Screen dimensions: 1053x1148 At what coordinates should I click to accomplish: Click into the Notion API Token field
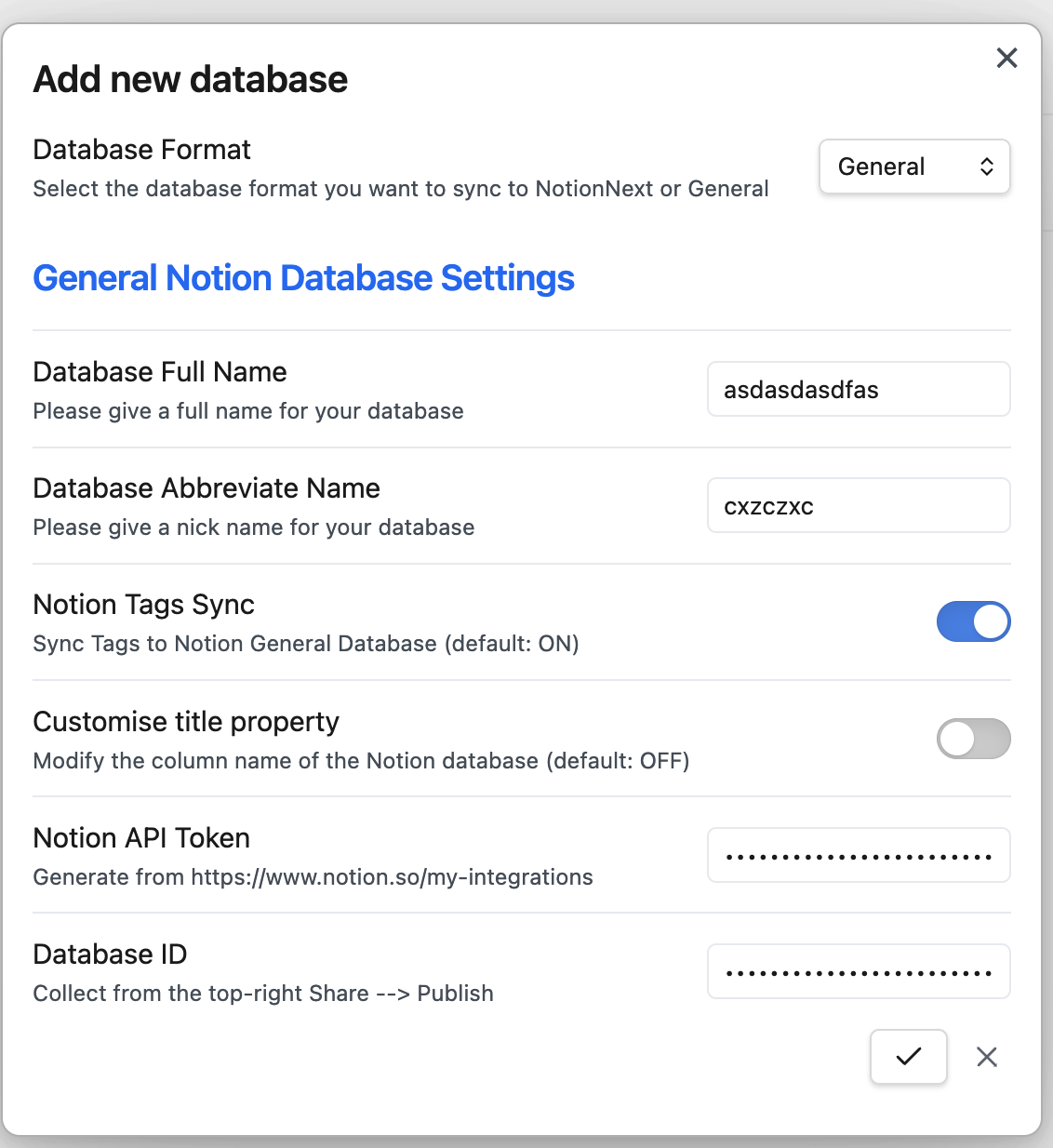tap(858, 855)
